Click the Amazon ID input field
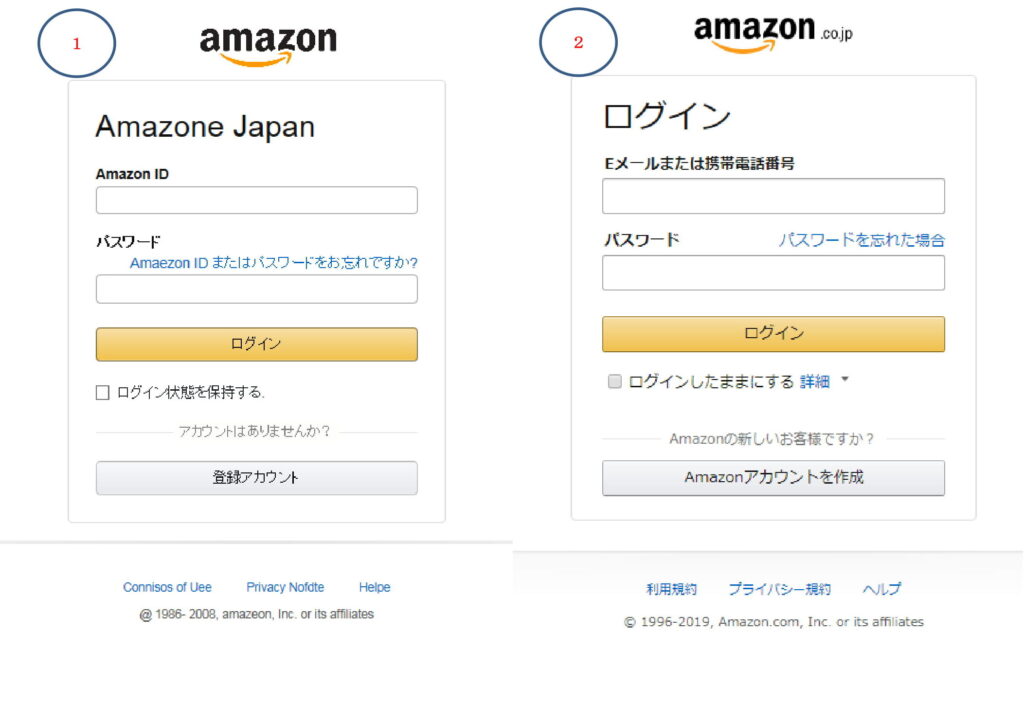The width and height of the screenshot is (1024, 724). point(256,200)
